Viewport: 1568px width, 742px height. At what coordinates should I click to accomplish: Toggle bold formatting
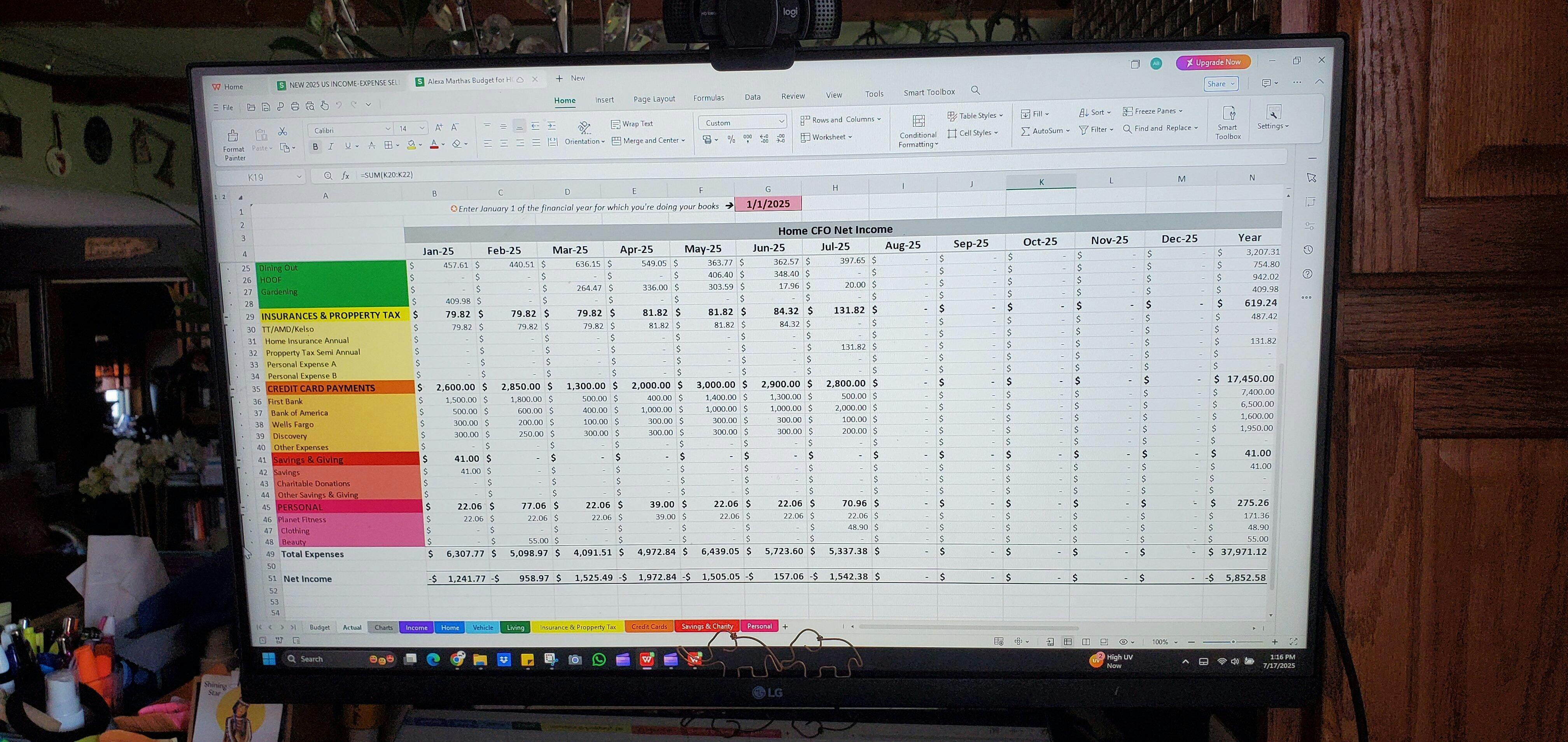click(315, 147)
